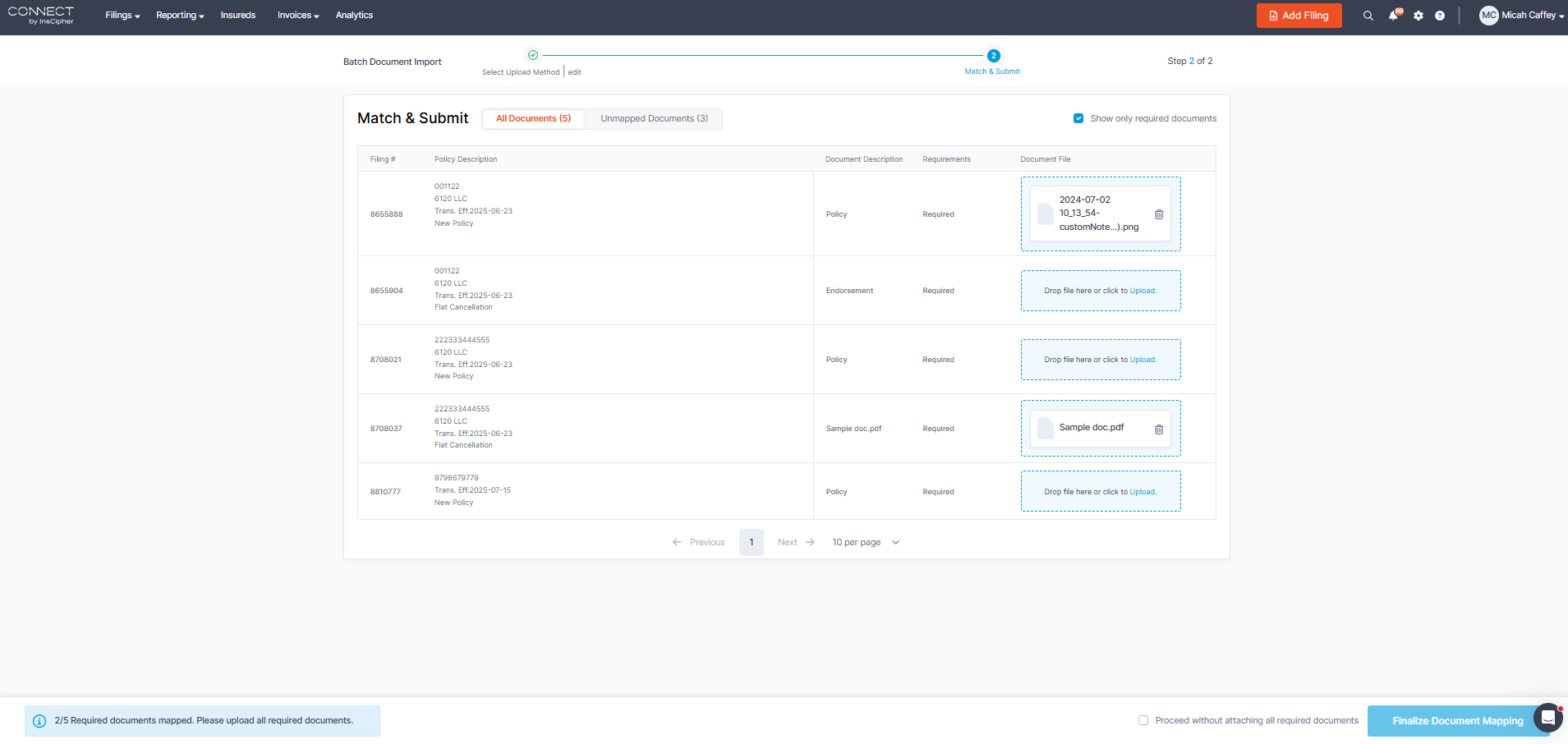The width and height of the screenshot is (1568, 744).
Task: Expand the Filings menu
Action: coord(122,16)
